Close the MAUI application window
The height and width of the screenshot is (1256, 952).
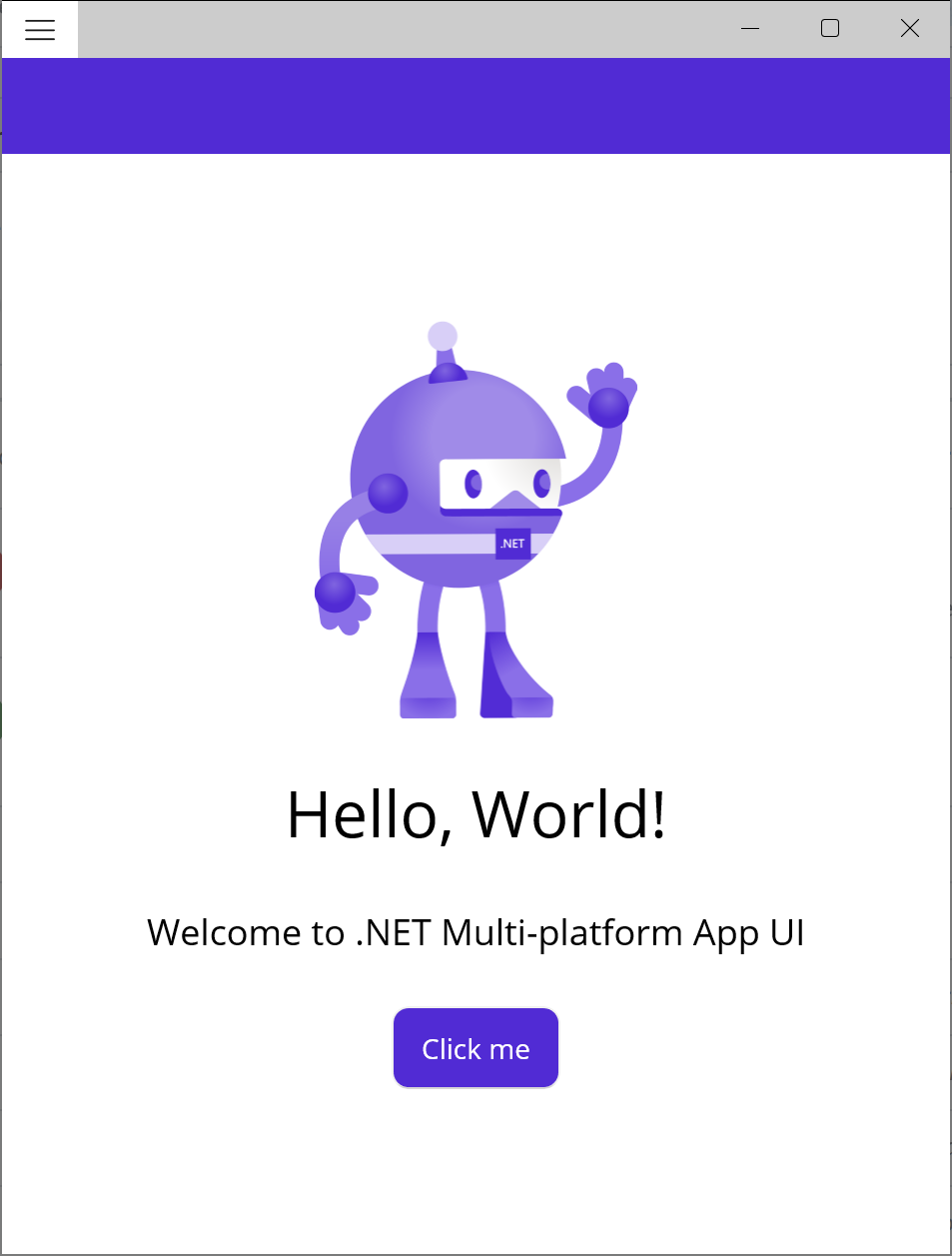(x=909, y=28)
